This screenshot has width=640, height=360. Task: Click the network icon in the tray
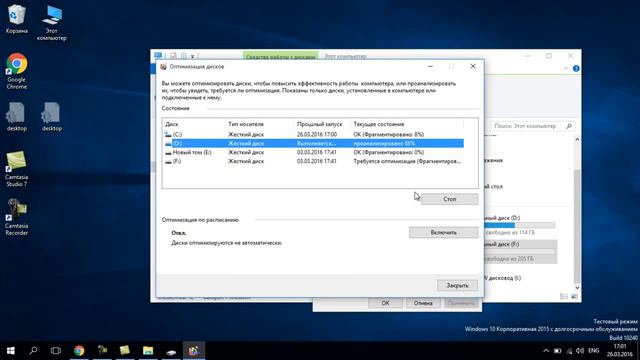pos(569,351)
